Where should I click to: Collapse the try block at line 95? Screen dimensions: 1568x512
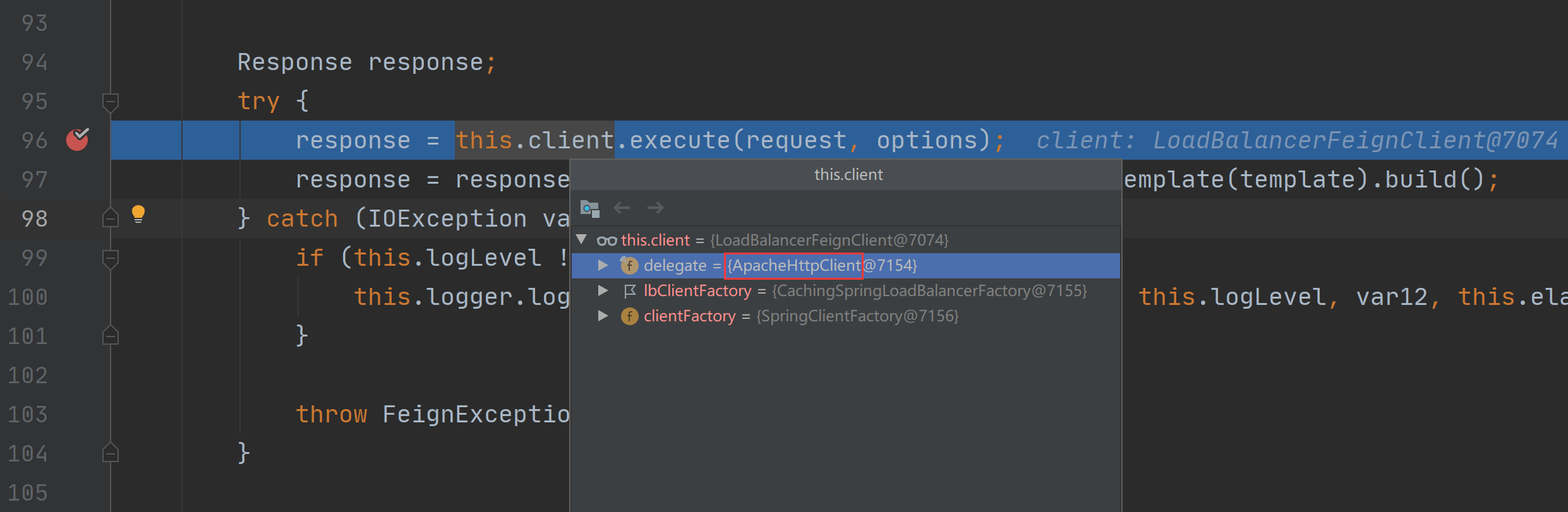click(111, 101)
